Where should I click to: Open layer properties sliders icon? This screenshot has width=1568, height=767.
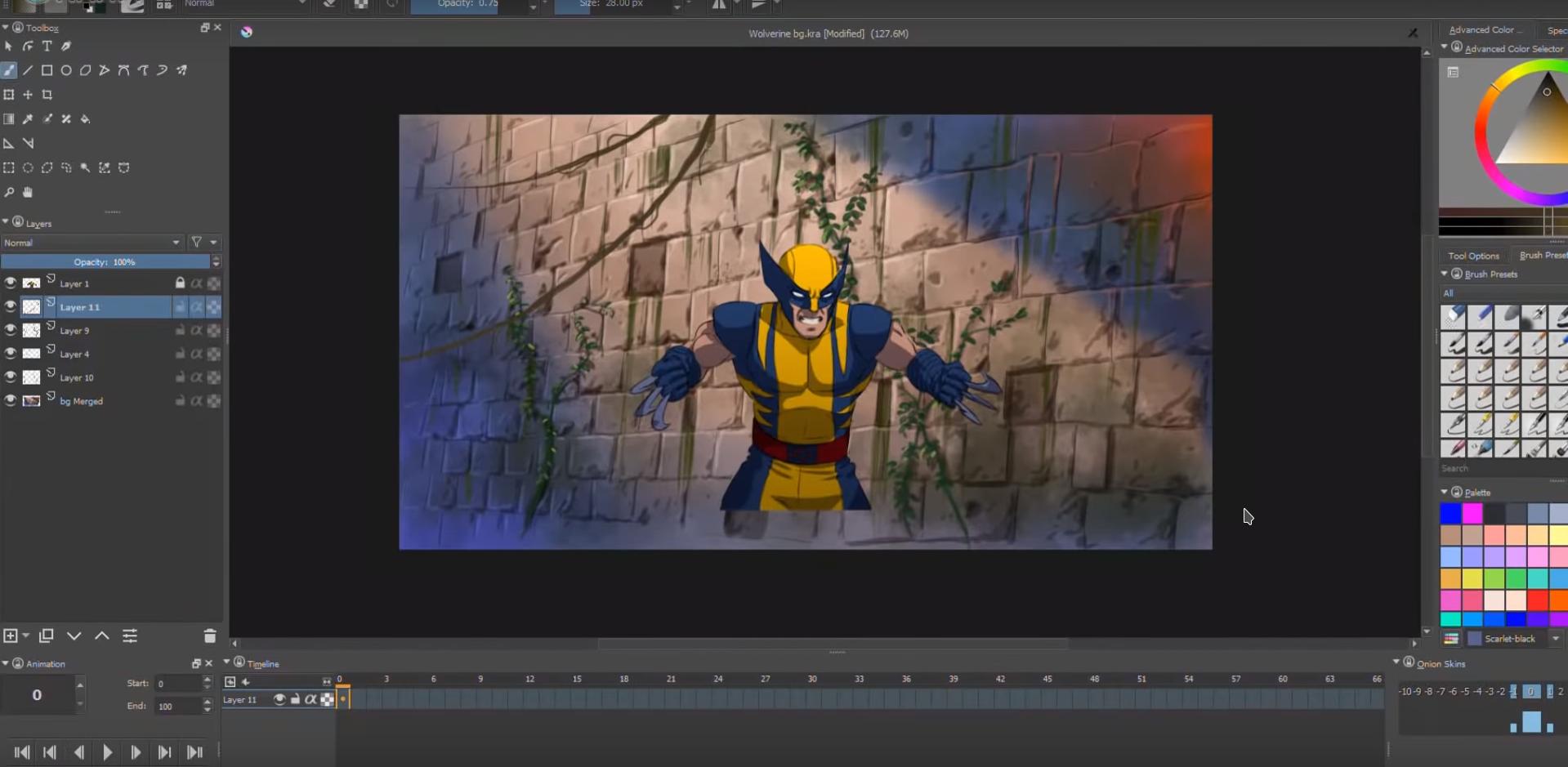(130, 635)
